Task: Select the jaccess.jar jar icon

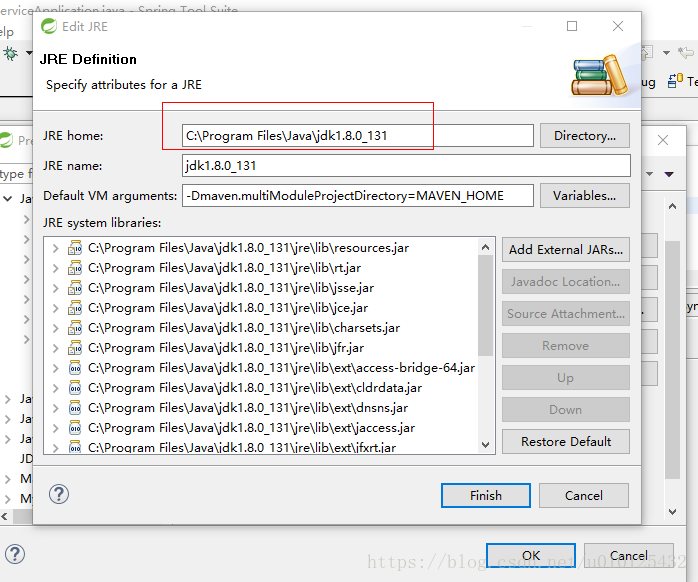Action: point(75,428)
